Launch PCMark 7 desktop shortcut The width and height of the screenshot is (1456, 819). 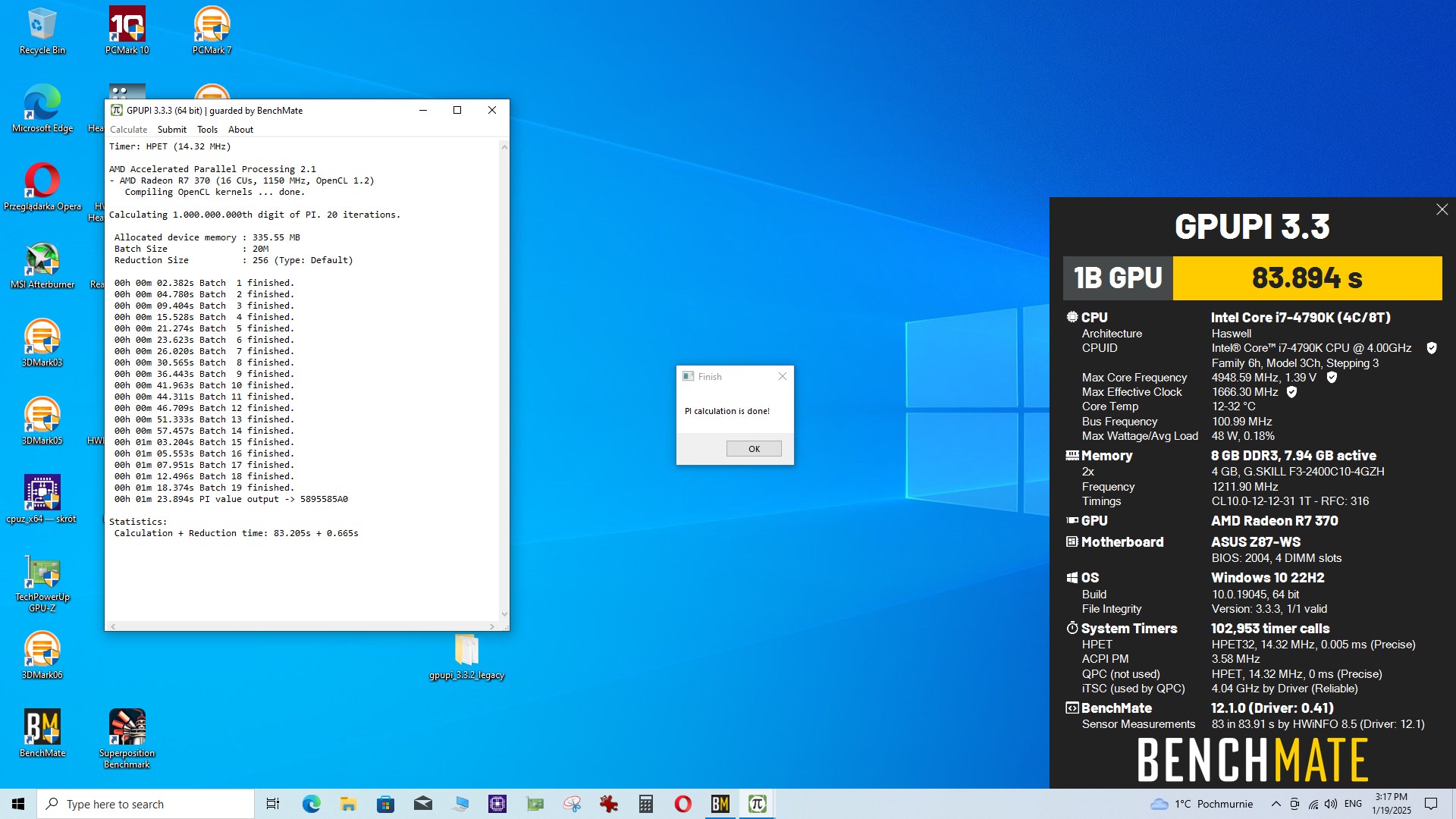pos(212,31)
